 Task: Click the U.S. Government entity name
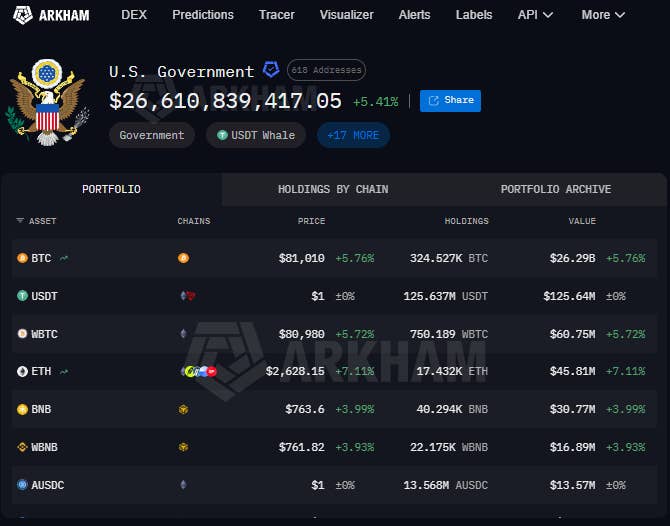click(x=182, y=71)
